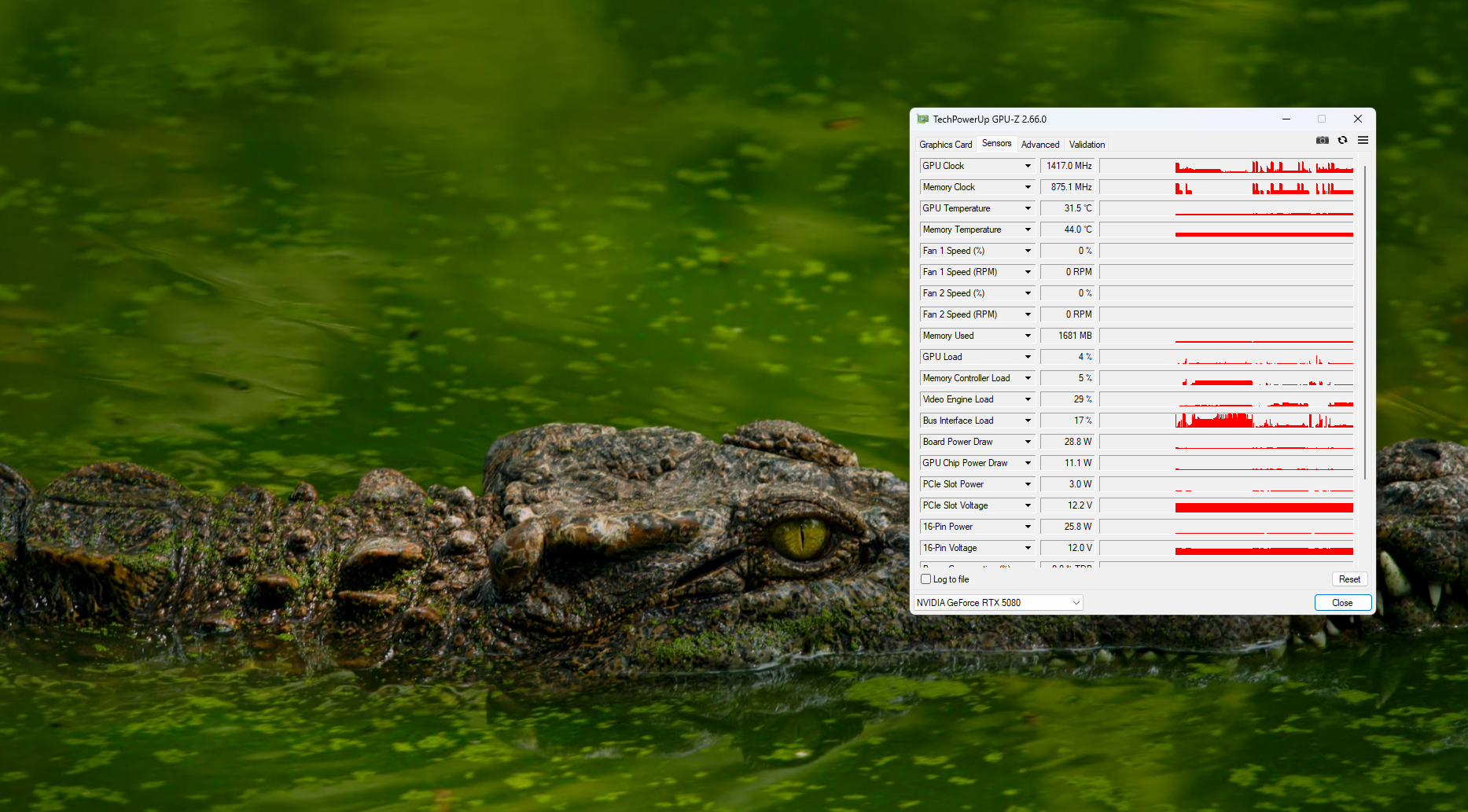Enable the Log to file checkbox
The height and width of the screenshot is (812, 1468).
(925, 579)
